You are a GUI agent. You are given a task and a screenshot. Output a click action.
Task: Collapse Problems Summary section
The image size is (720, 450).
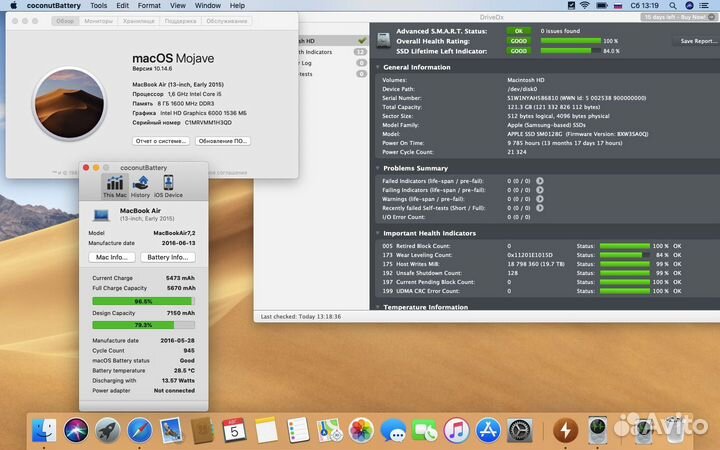click(x=378, y=168)
